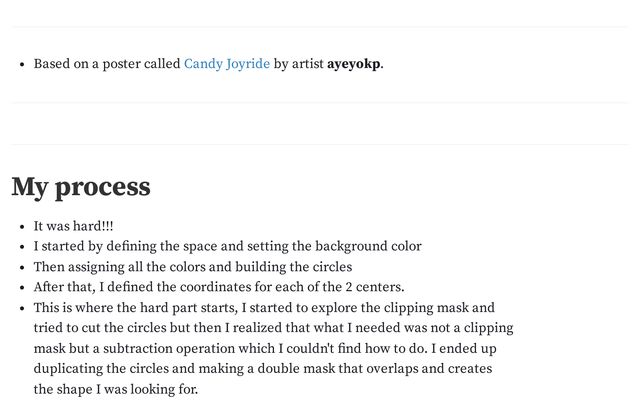
Task: Open the Candy Joyride link
Action: click(x=226, y=64)
